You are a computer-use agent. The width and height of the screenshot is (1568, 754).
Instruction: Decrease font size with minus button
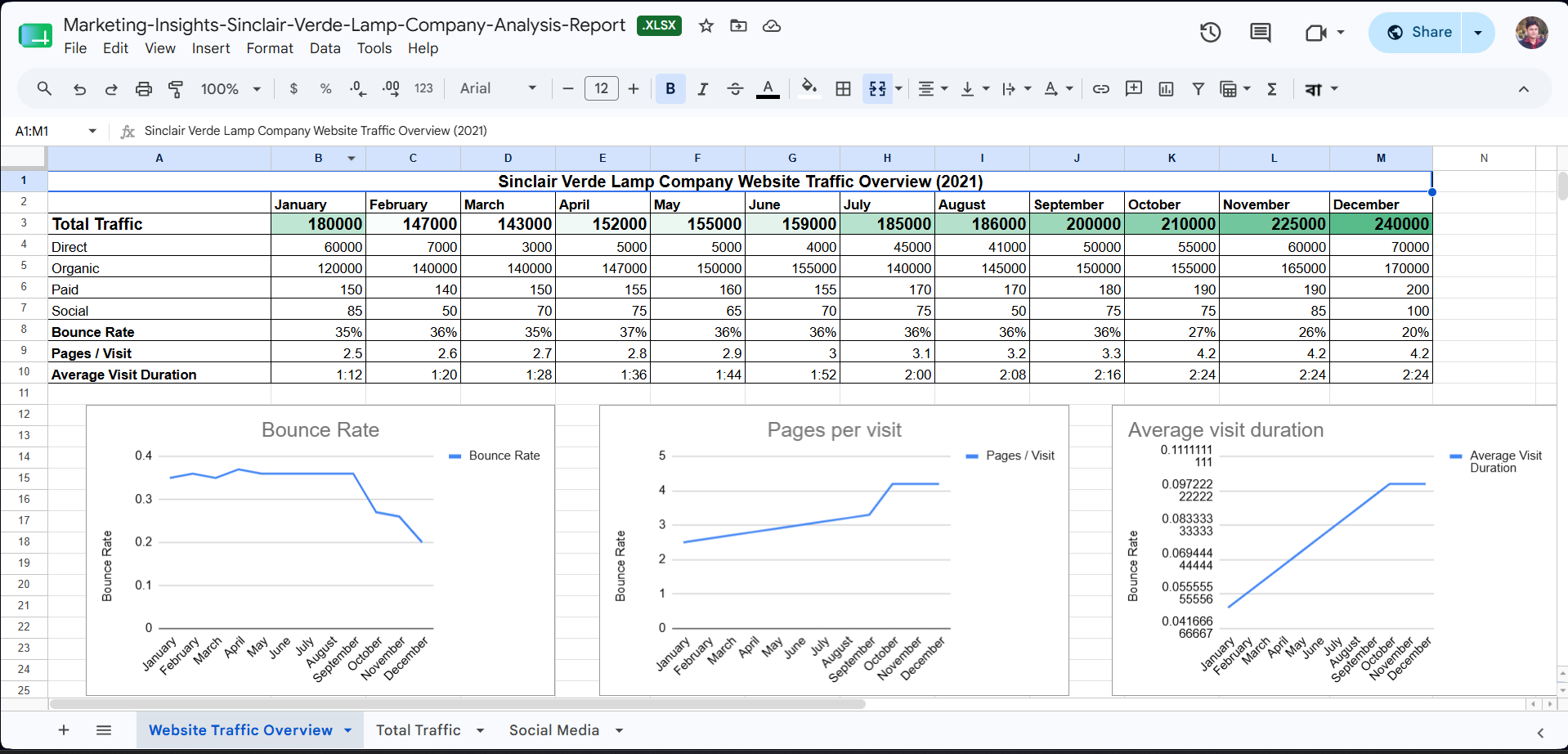(x=568, y=88)
